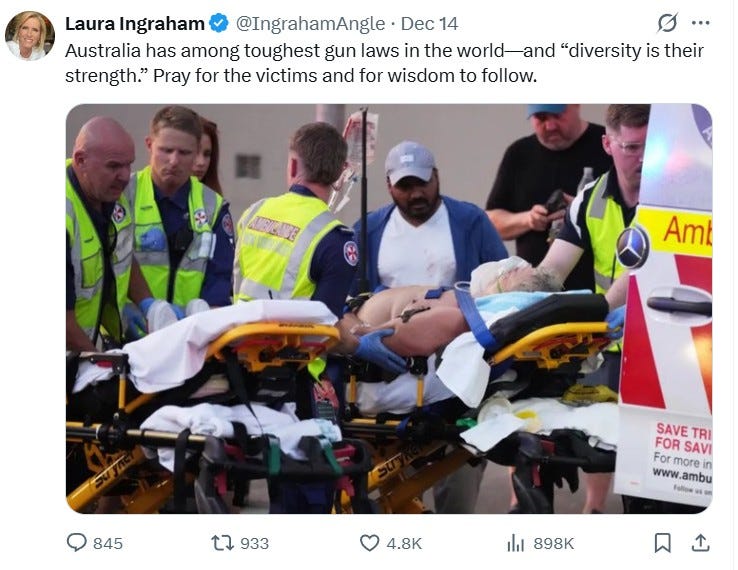Screen dimensions: 738x570
Task: Open the three-dot more options menu
Action: 701,23
